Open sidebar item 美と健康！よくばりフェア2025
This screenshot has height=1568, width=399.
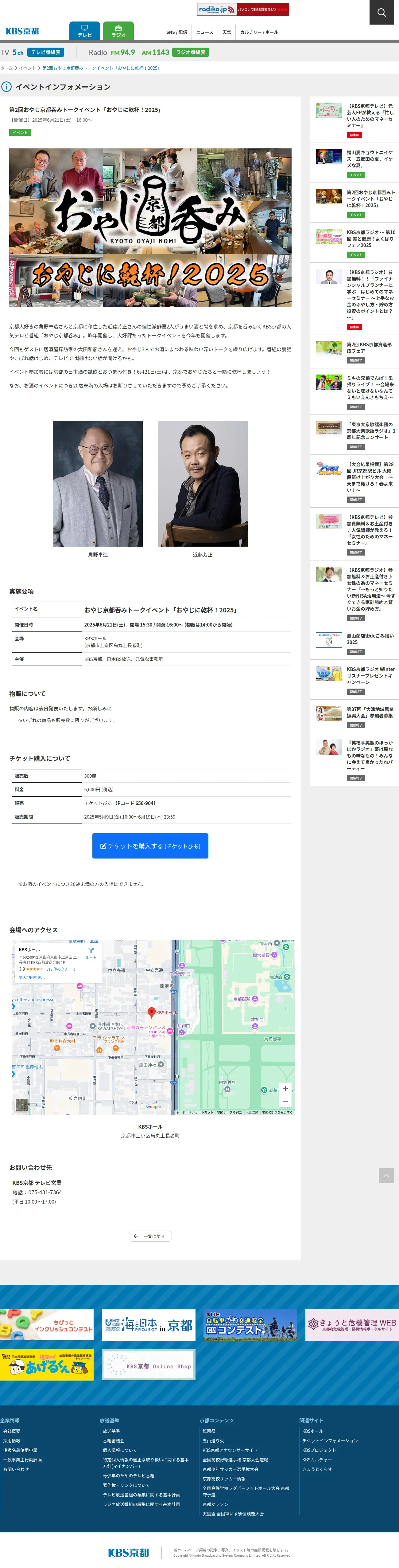354,243
